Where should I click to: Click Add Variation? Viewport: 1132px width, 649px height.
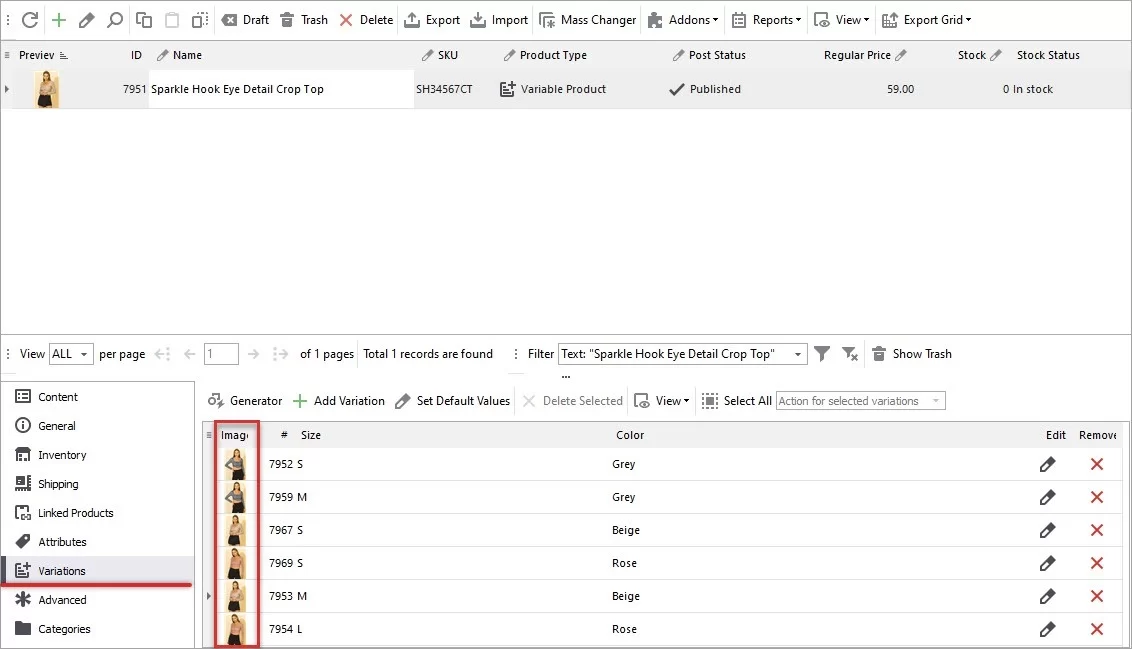pos(339,400)
